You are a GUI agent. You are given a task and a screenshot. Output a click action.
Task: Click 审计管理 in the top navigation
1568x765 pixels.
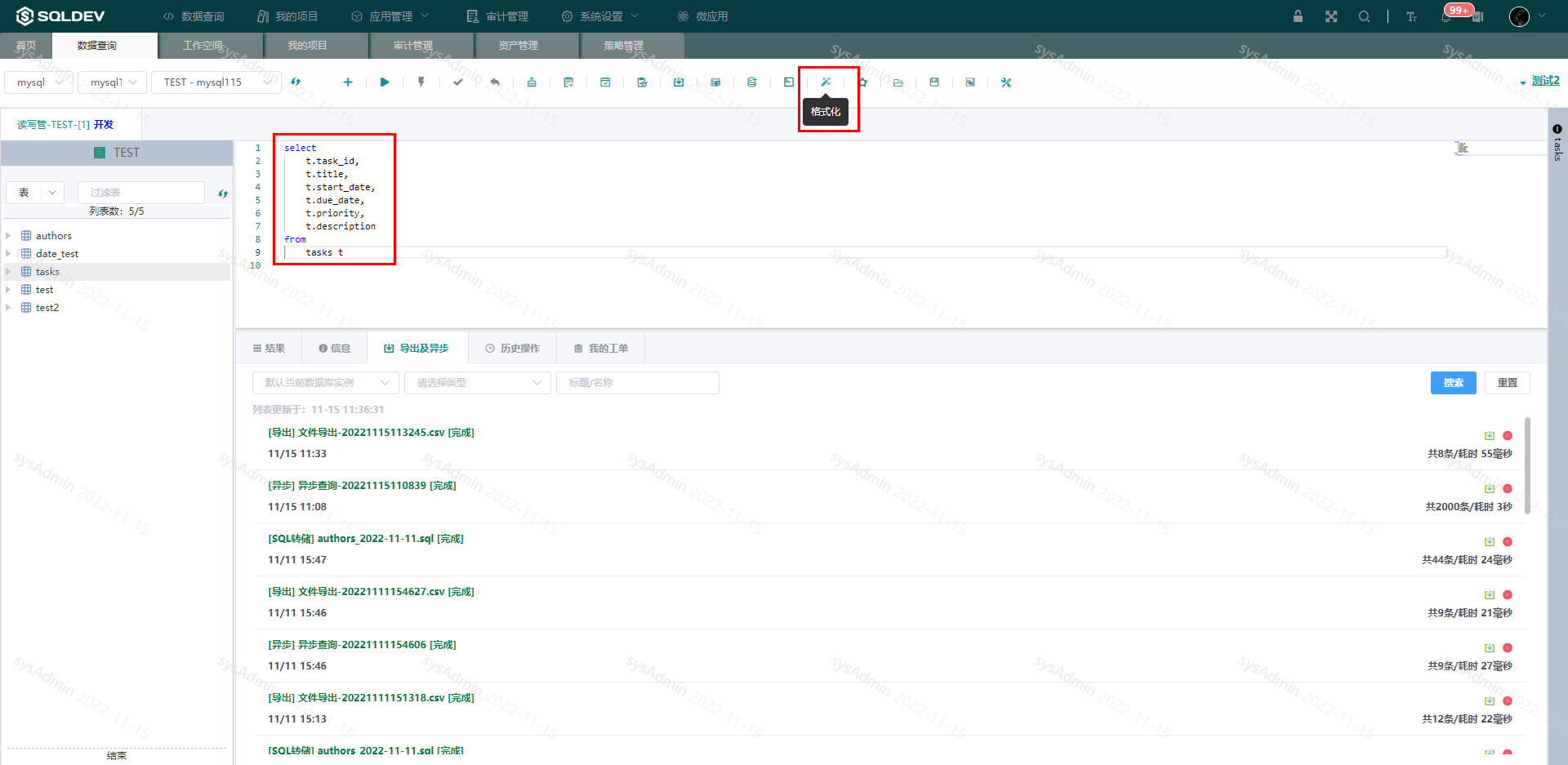[x=497, y=16]
